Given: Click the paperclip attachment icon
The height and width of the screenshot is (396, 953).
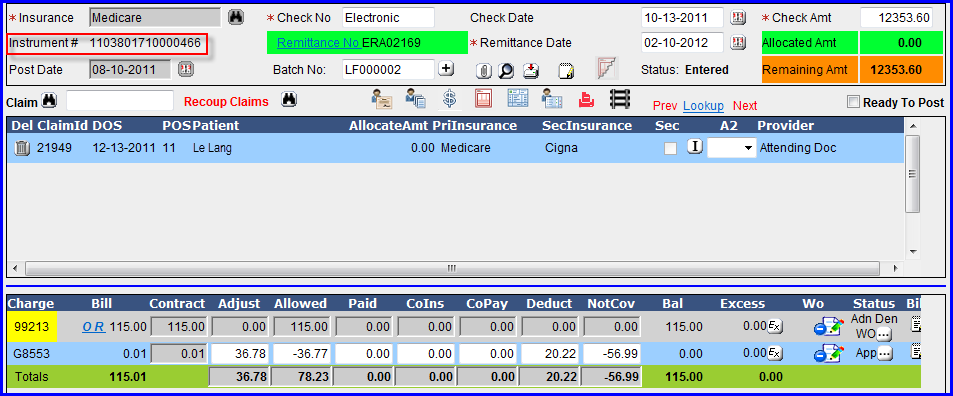Looking at the screenshot, I should 483,71.
